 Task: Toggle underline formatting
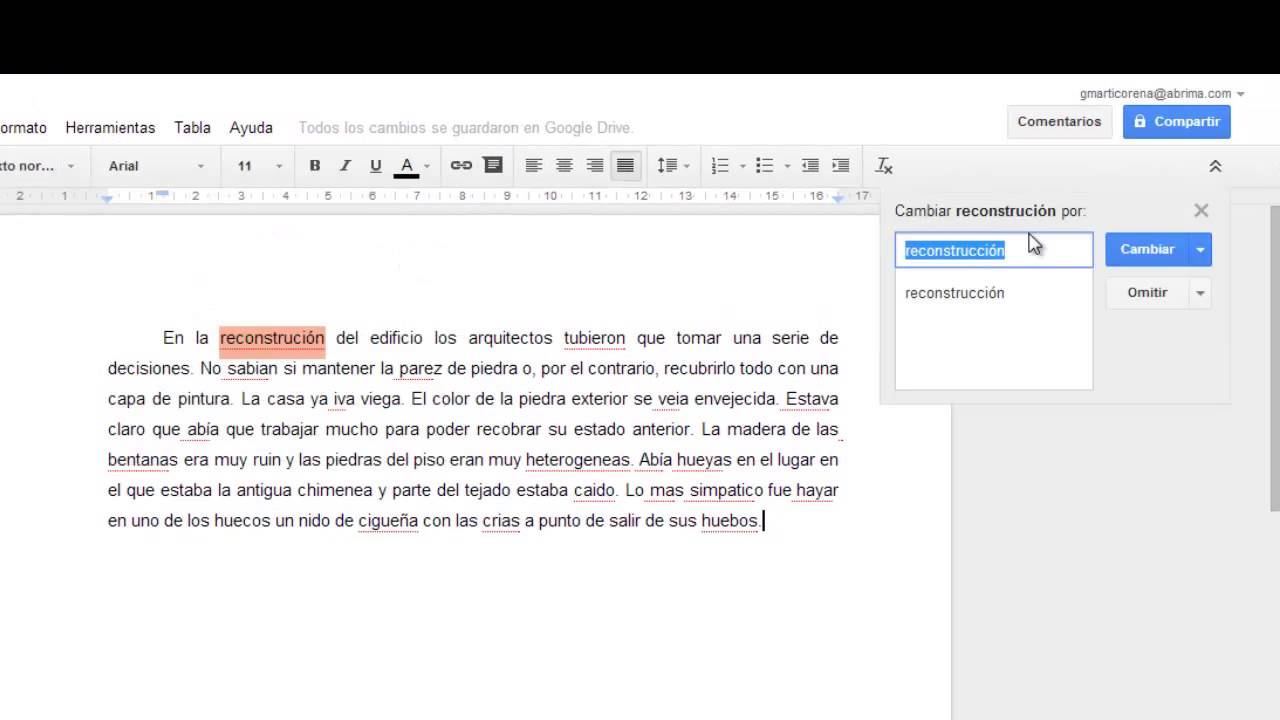point(374,165)
